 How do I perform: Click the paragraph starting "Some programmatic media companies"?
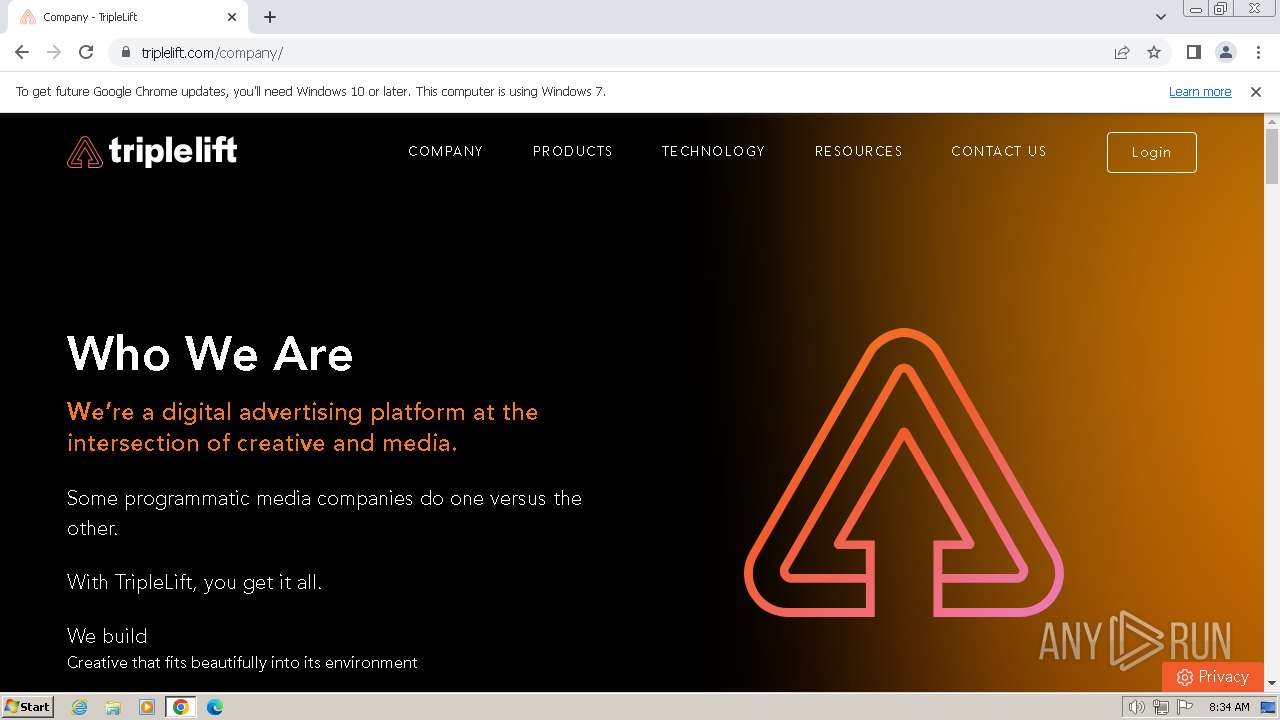coord(324,513)
